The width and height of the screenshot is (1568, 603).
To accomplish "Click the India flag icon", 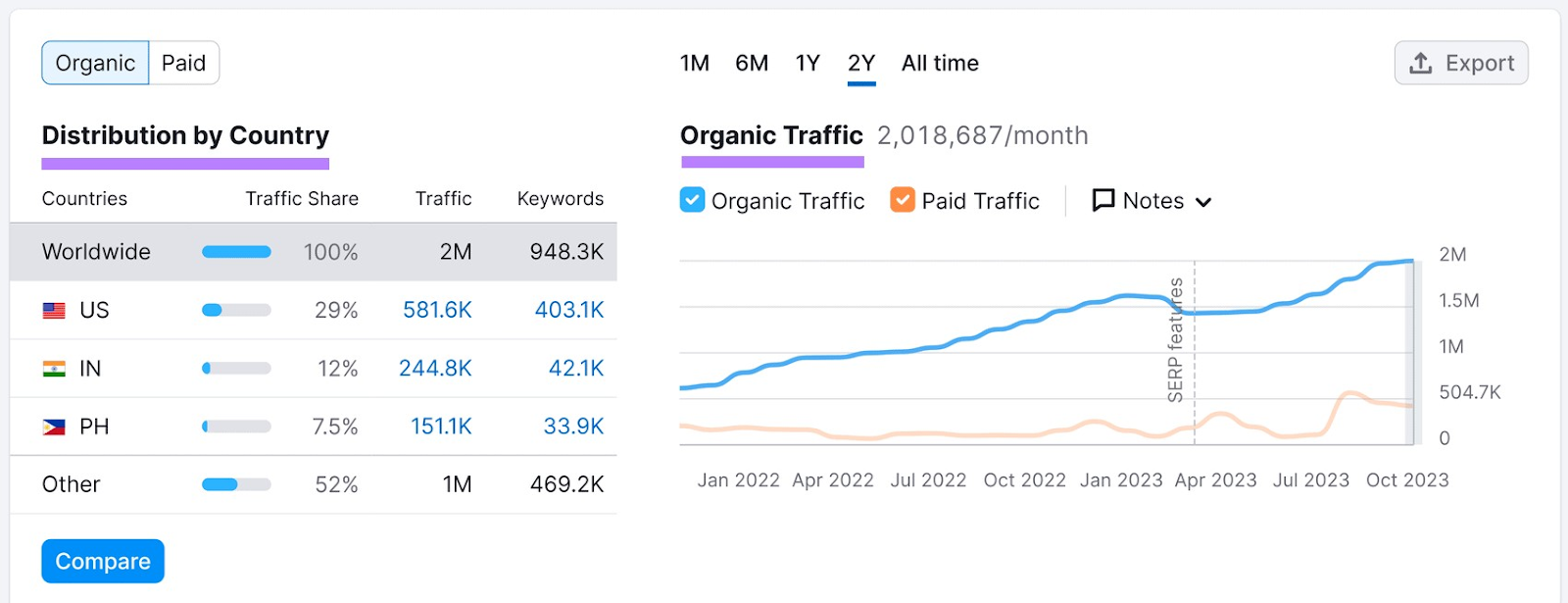I will [x=54, y=369].
